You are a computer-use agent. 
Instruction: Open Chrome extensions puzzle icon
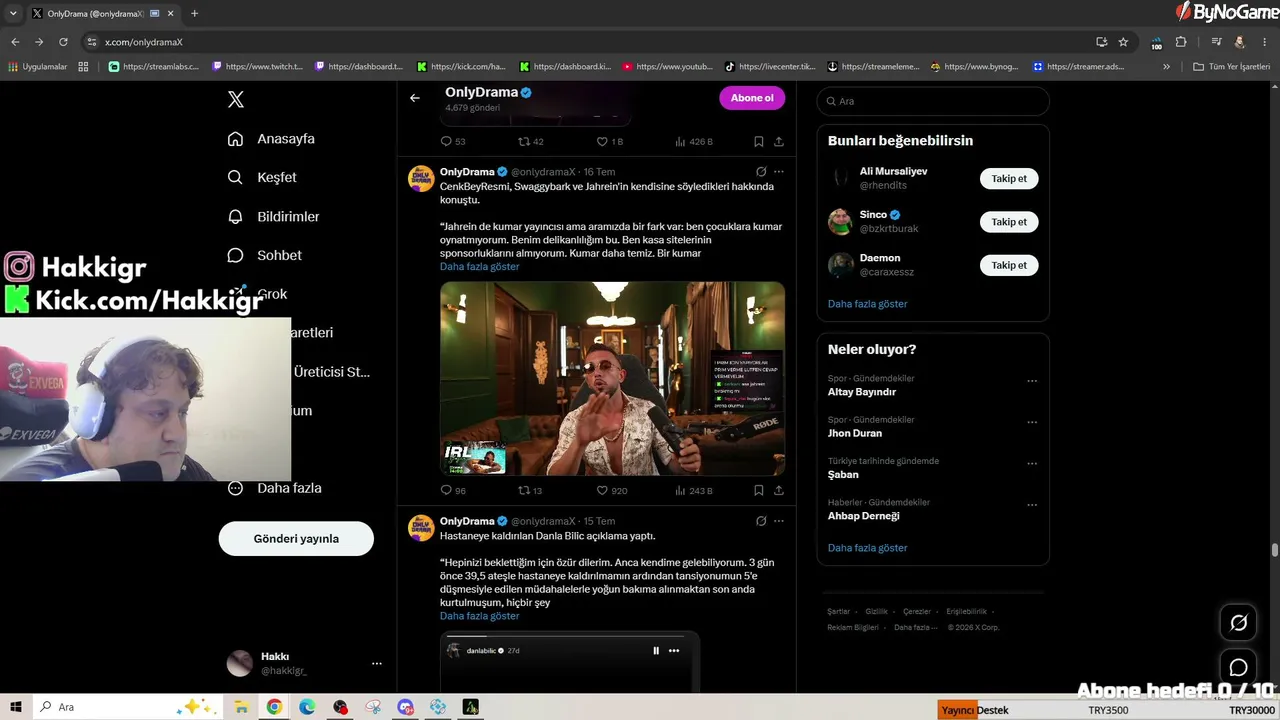(x=1181, y=42)
